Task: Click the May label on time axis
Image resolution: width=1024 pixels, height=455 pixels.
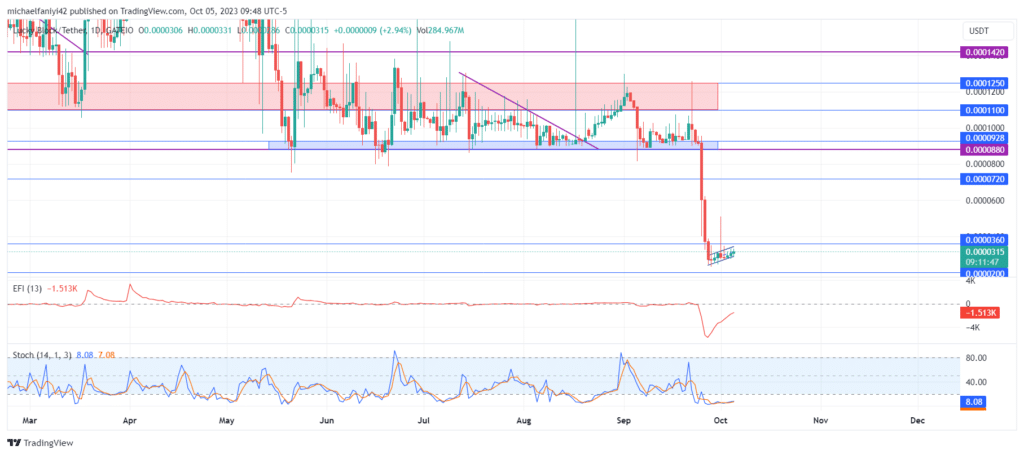Action: click(227, 421)
